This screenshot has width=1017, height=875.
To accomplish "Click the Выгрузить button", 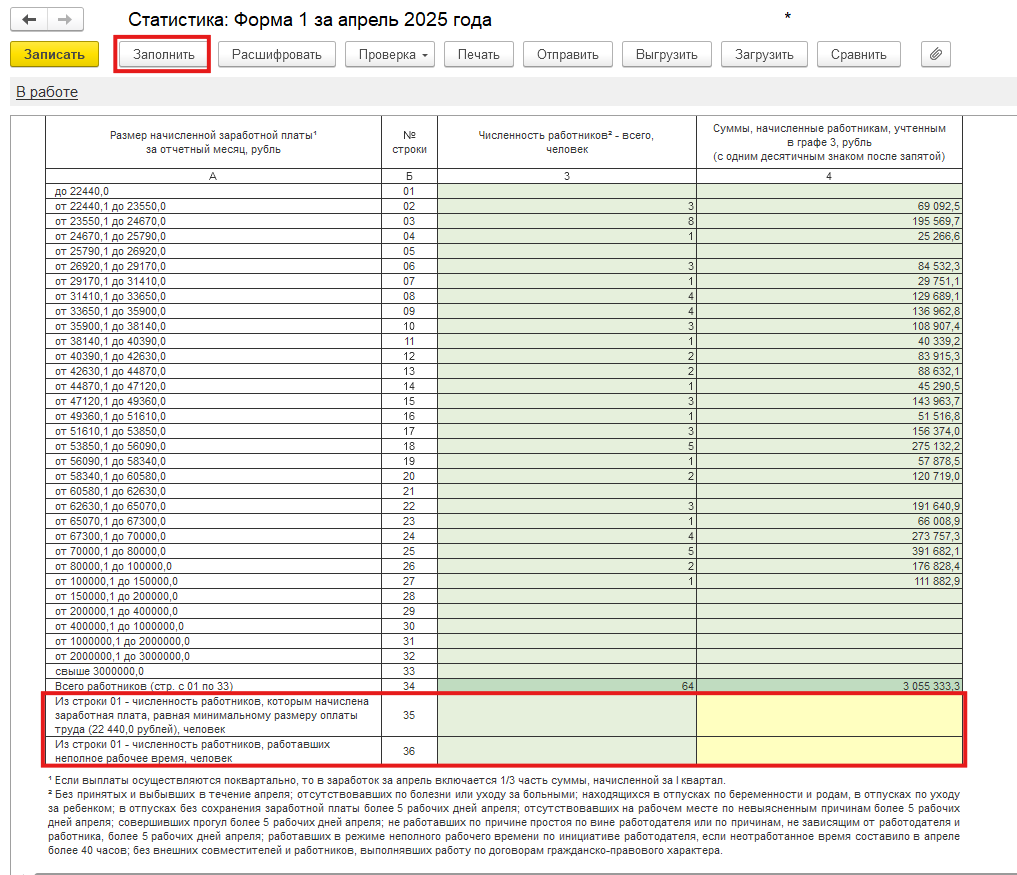I will (x=667, y=54).
